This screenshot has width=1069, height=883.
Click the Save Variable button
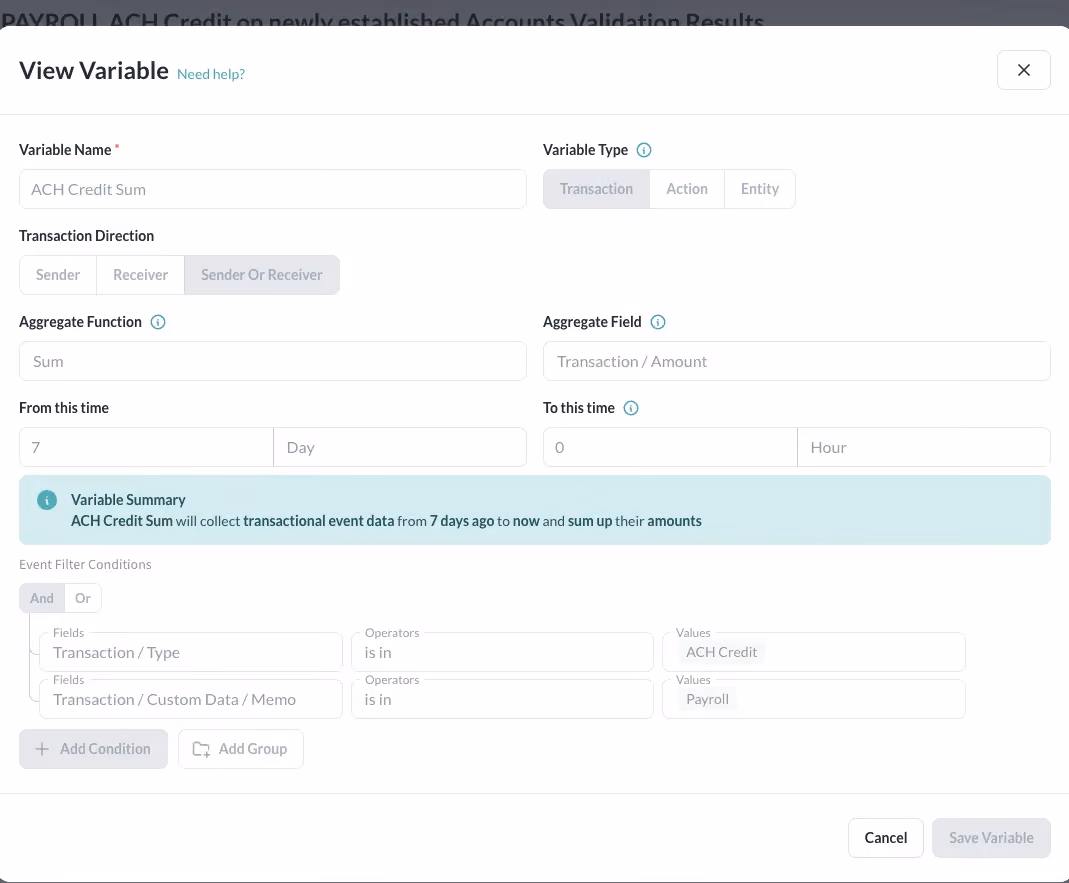pyautogui.click(x=991, y=838)
